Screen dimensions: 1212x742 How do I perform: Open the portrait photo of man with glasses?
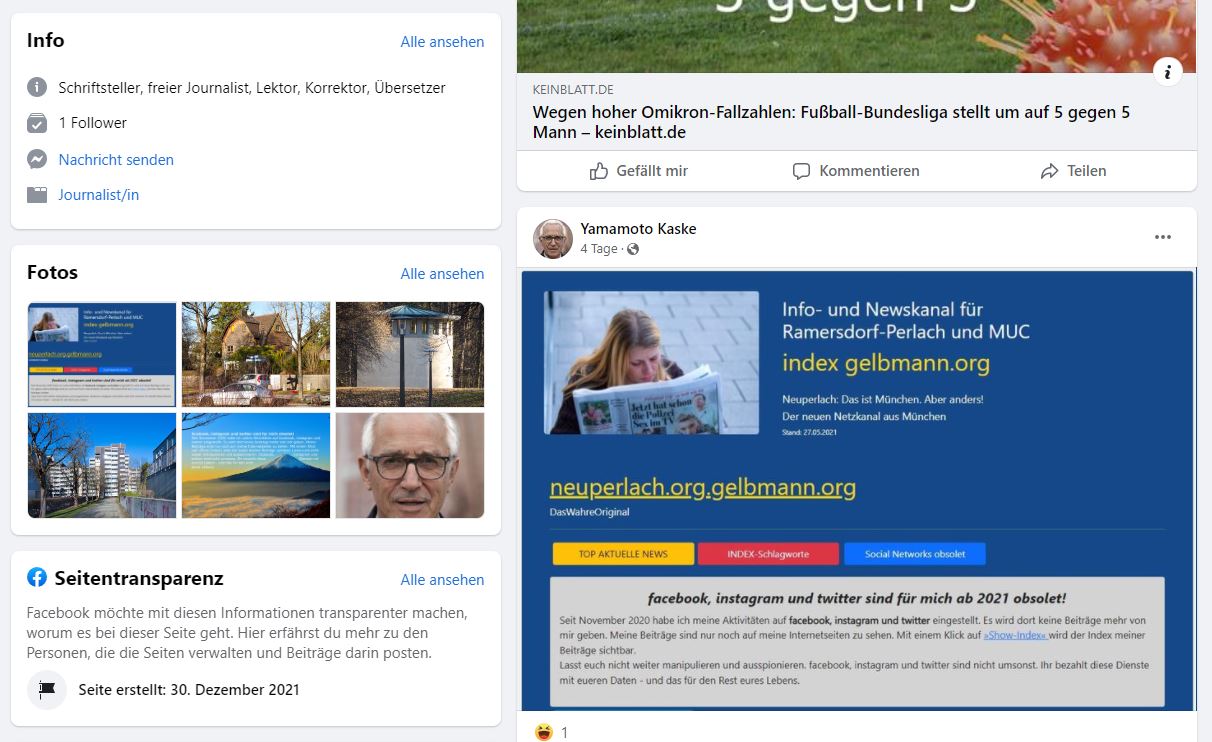(x=410, y=465)
